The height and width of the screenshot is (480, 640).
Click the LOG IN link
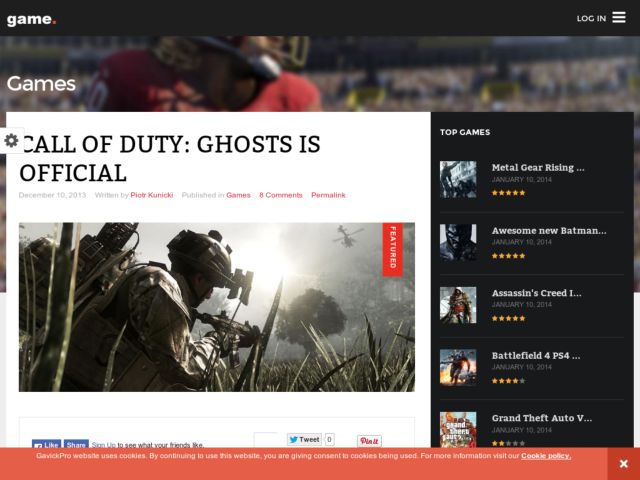click(590, 18)
